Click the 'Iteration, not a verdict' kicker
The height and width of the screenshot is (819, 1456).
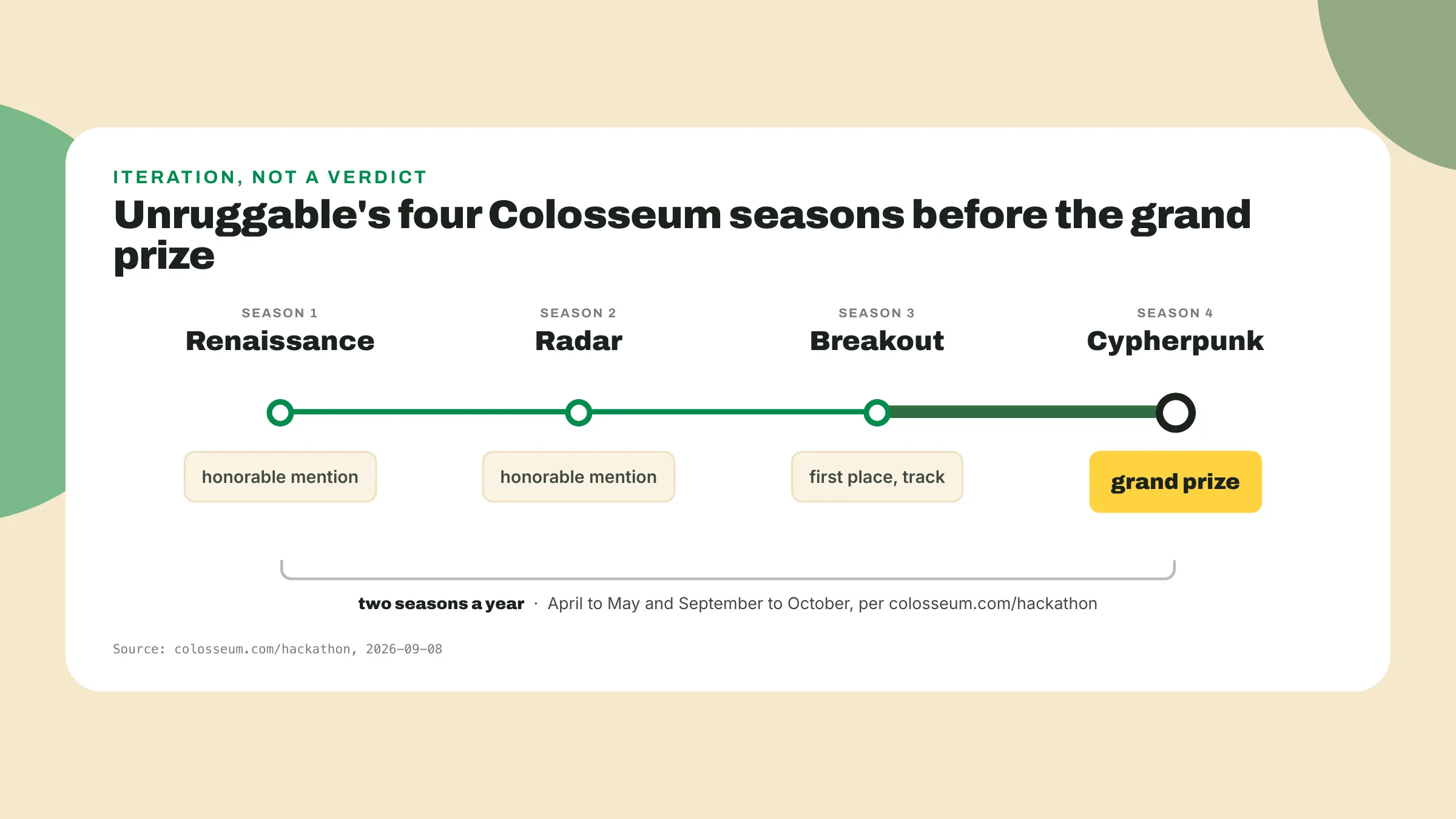[270, 177]
